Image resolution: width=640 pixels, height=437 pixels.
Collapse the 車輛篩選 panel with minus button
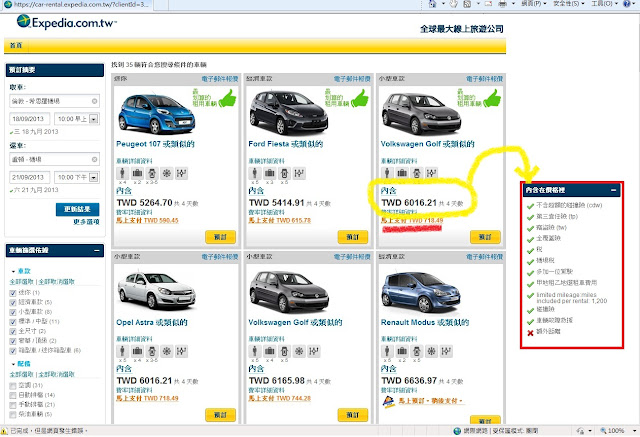pyautogui.click(x=97, y=251)
